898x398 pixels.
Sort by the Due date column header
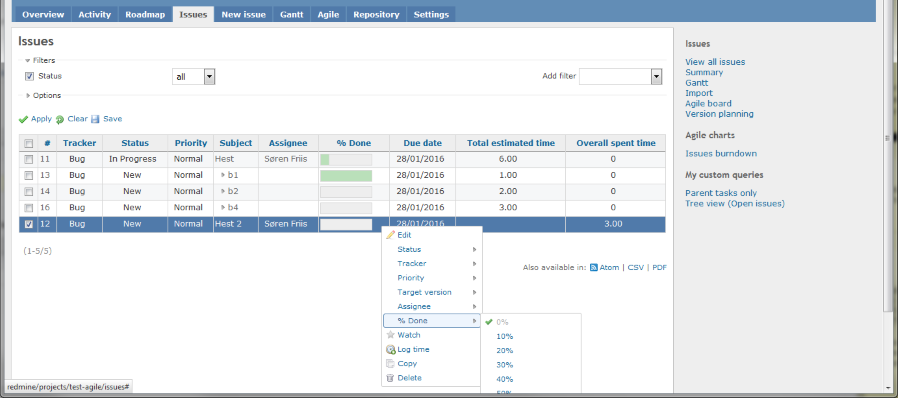pos(422,143)
